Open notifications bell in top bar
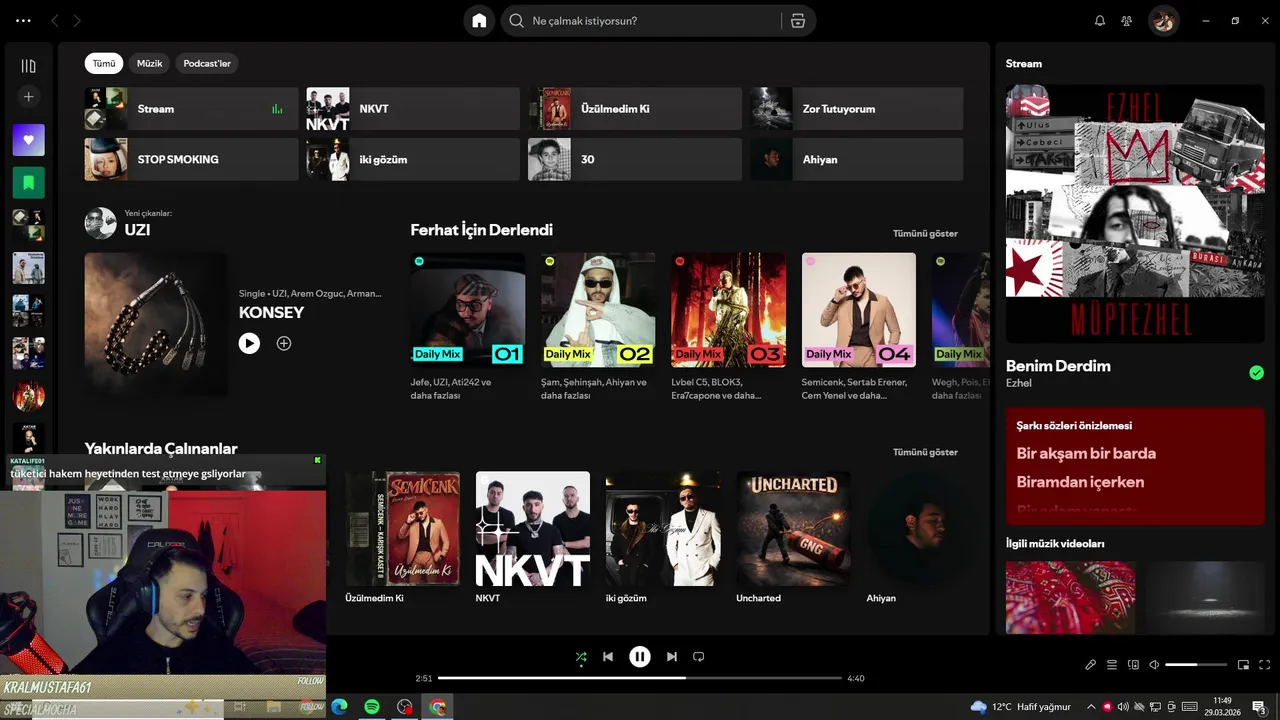Image resolution: width=1280 pixels, height=720 pixels. pyautogui.click(x=1100, y=21)
